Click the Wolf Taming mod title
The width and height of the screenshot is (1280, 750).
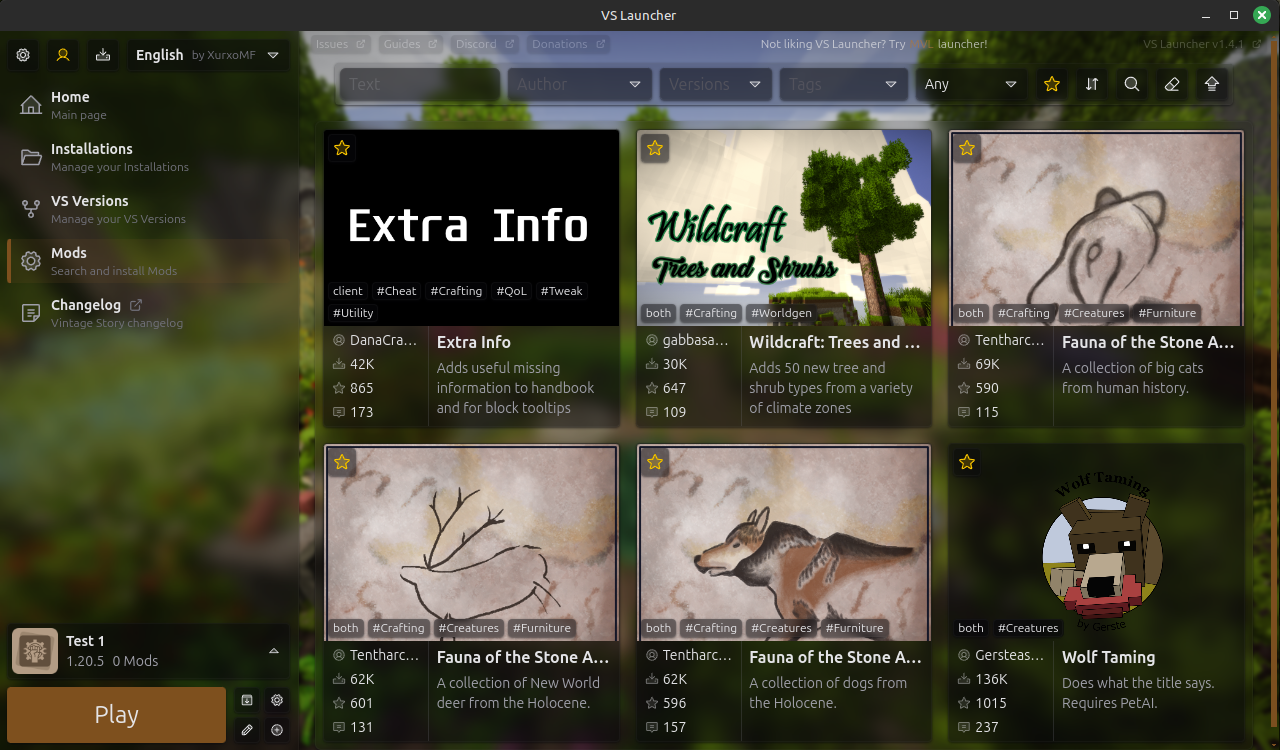(1108, 657)
